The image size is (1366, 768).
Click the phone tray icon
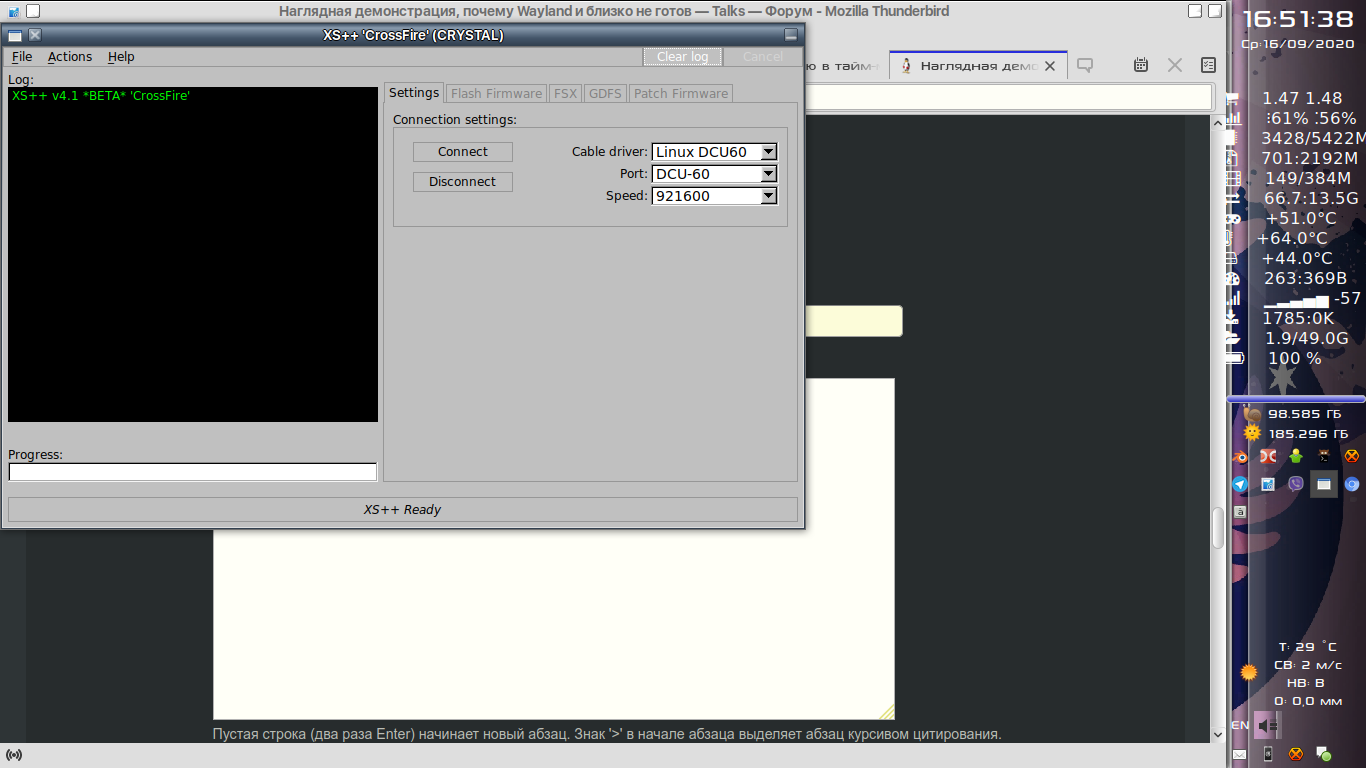(x=1268, y=754)
